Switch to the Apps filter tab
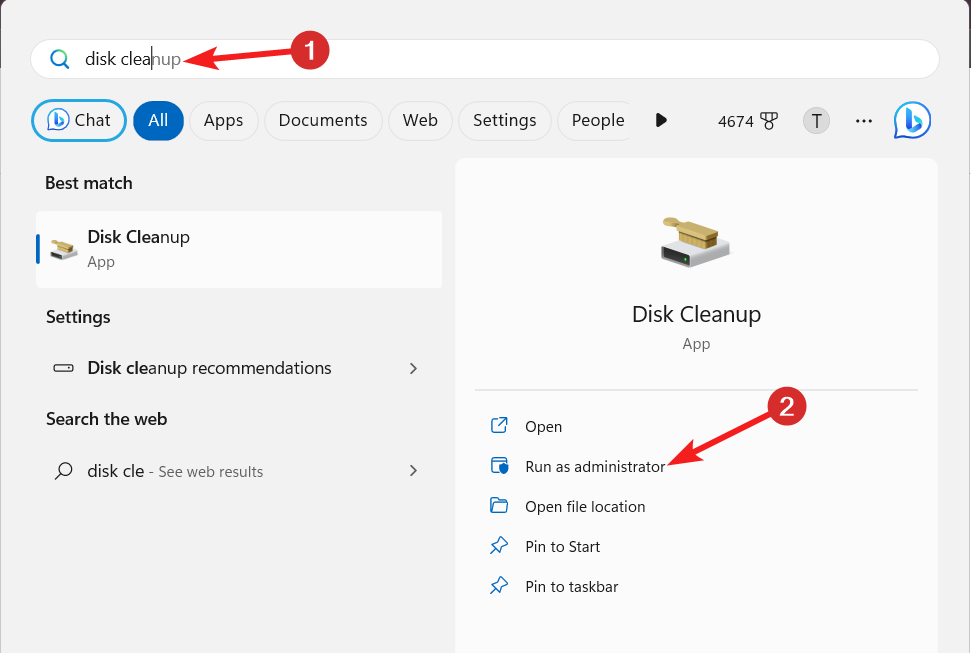This screenshot has width=971, height=653. tap(224, 120)
